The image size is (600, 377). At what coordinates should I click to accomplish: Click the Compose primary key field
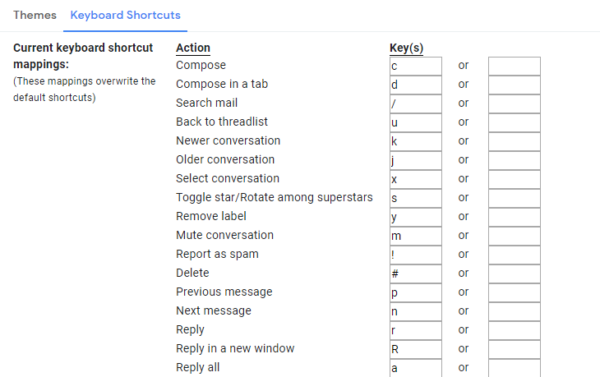point(416,66)
